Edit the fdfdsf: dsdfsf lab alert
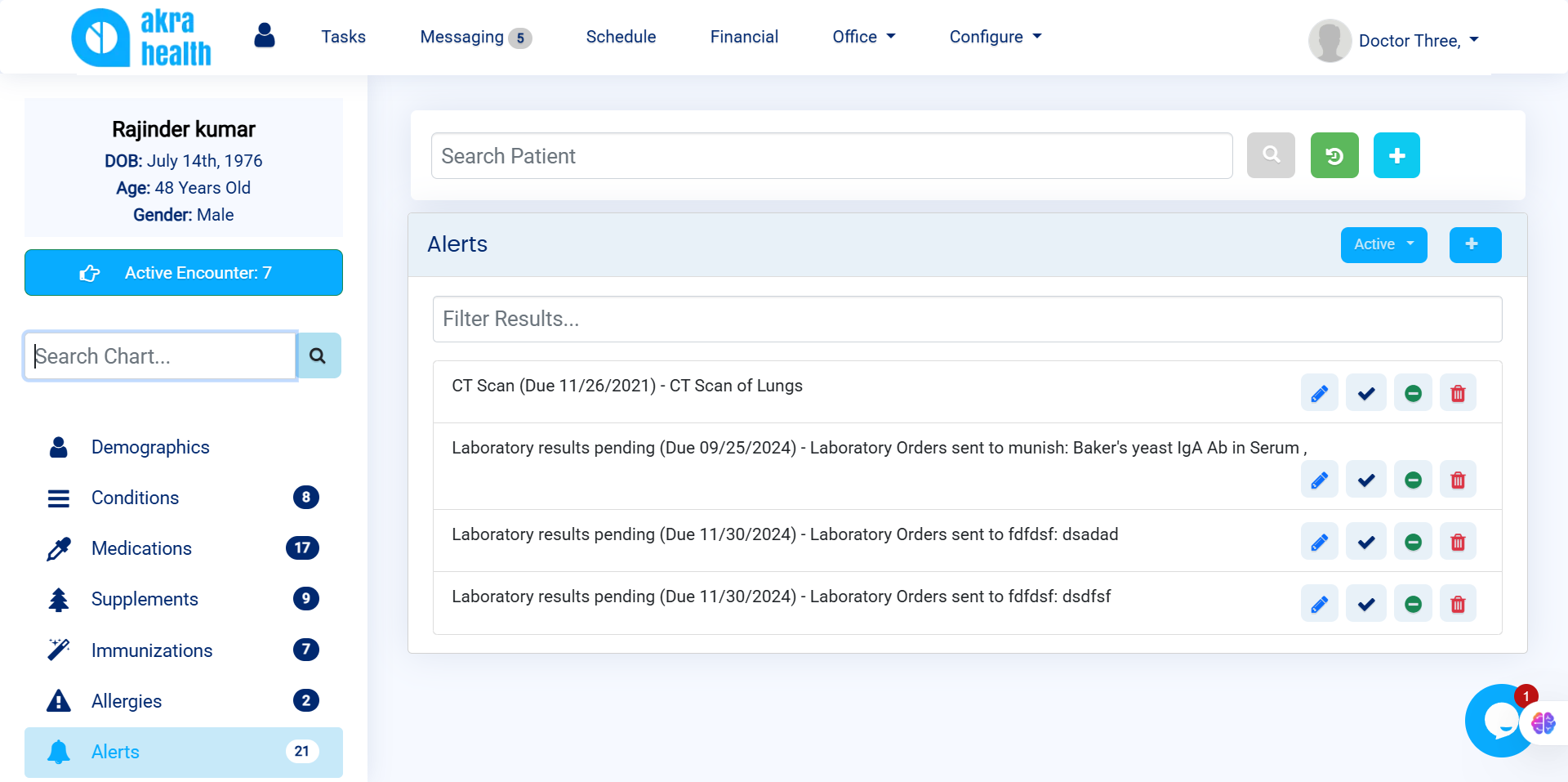The height and width of the screenshot is (782, 1568). pos(1319,604)
